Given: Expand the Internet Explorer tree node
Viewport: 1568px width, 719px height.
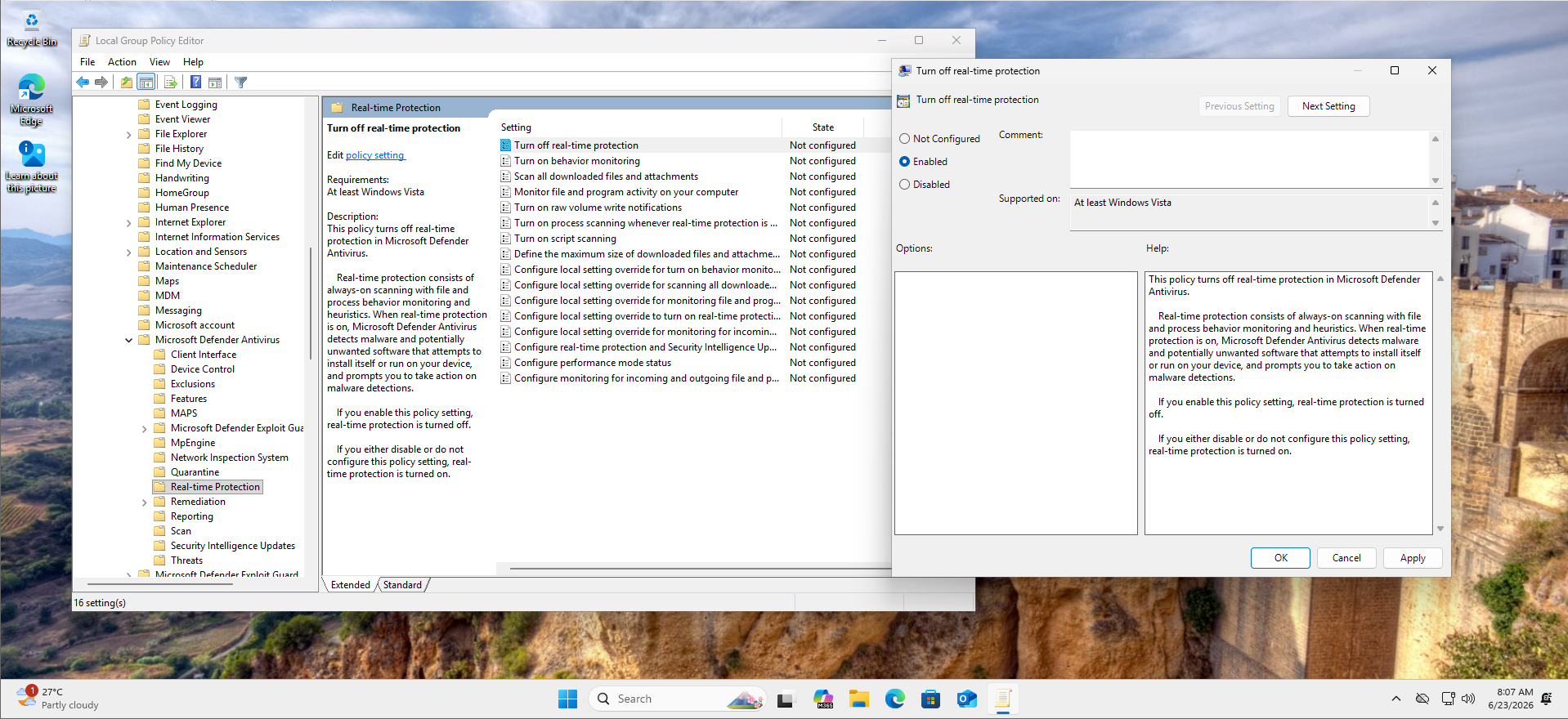Looking at the screenshot, I should point(128,222).
